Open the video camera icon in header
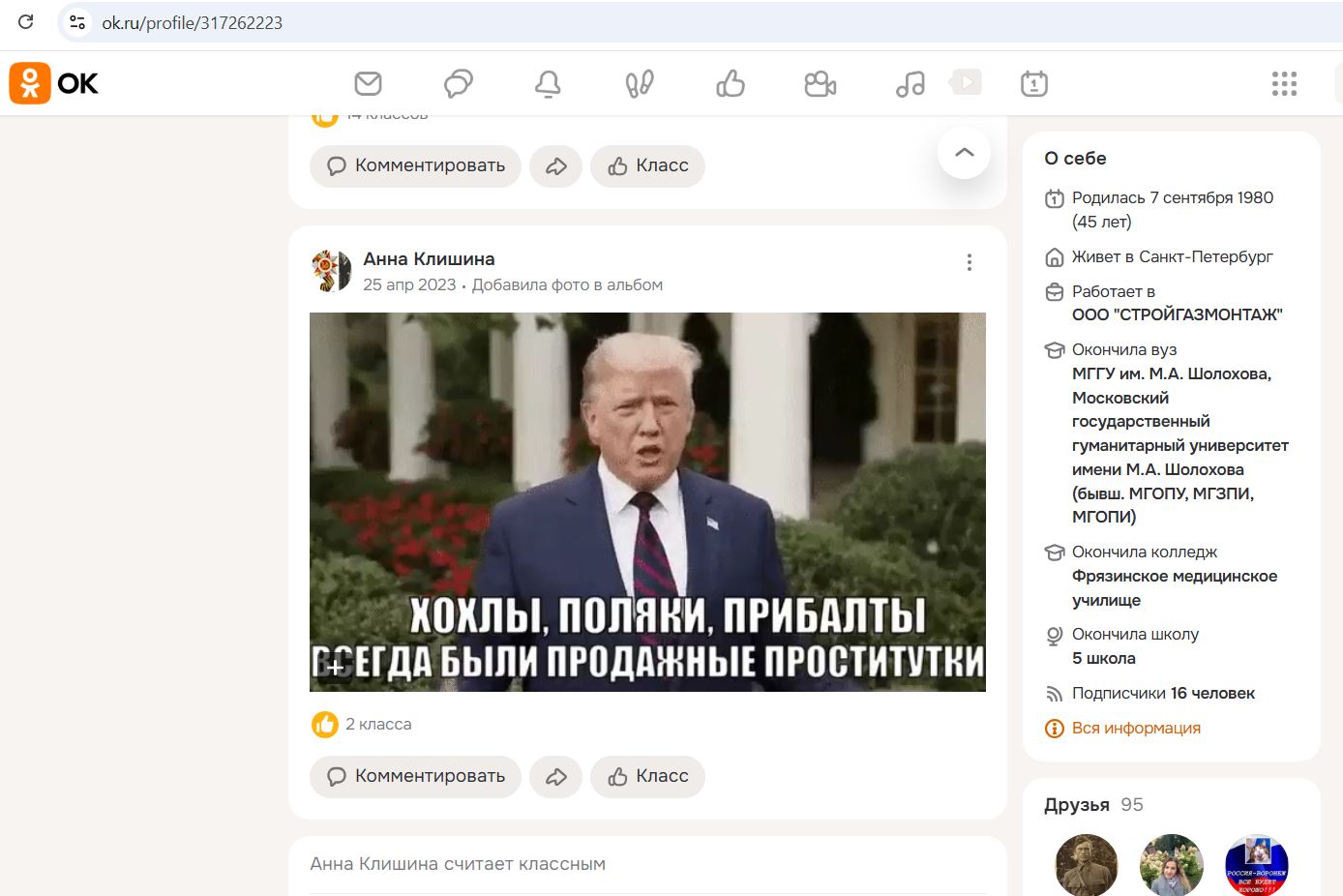 click(x=820, y=84)
